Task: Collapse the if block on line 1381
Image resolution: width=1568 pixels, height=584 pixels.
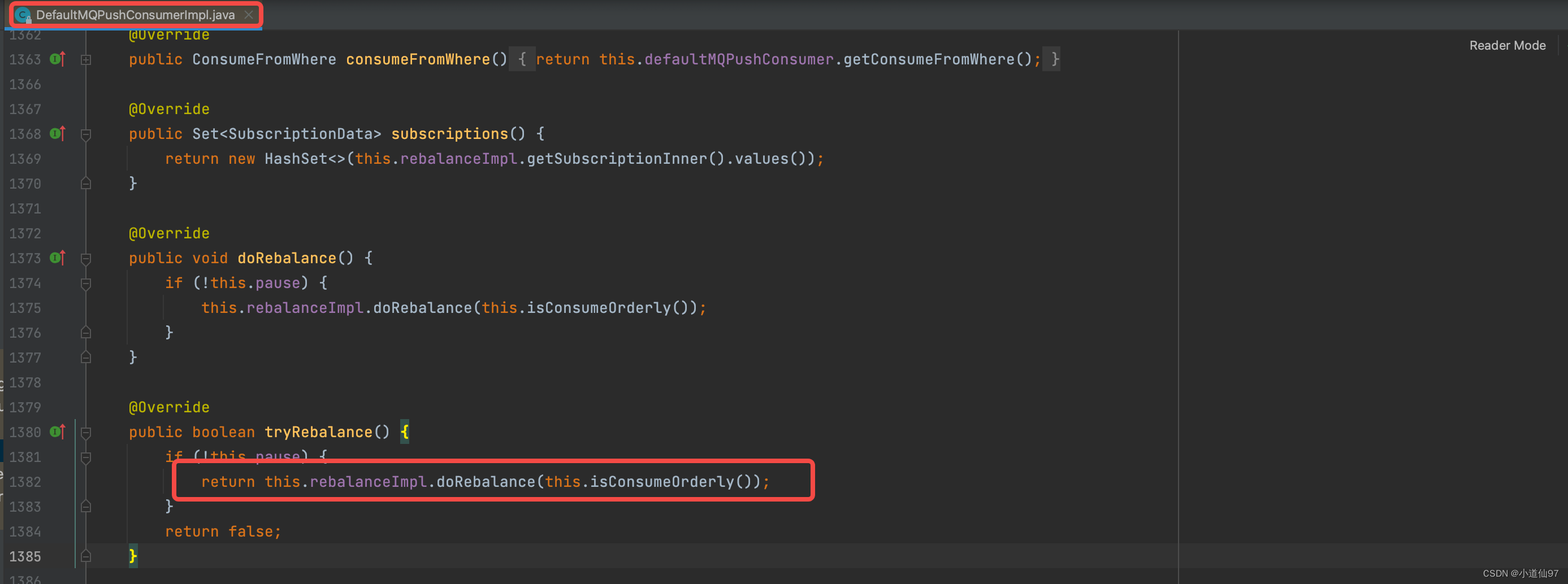Action: tap(86, 457)
